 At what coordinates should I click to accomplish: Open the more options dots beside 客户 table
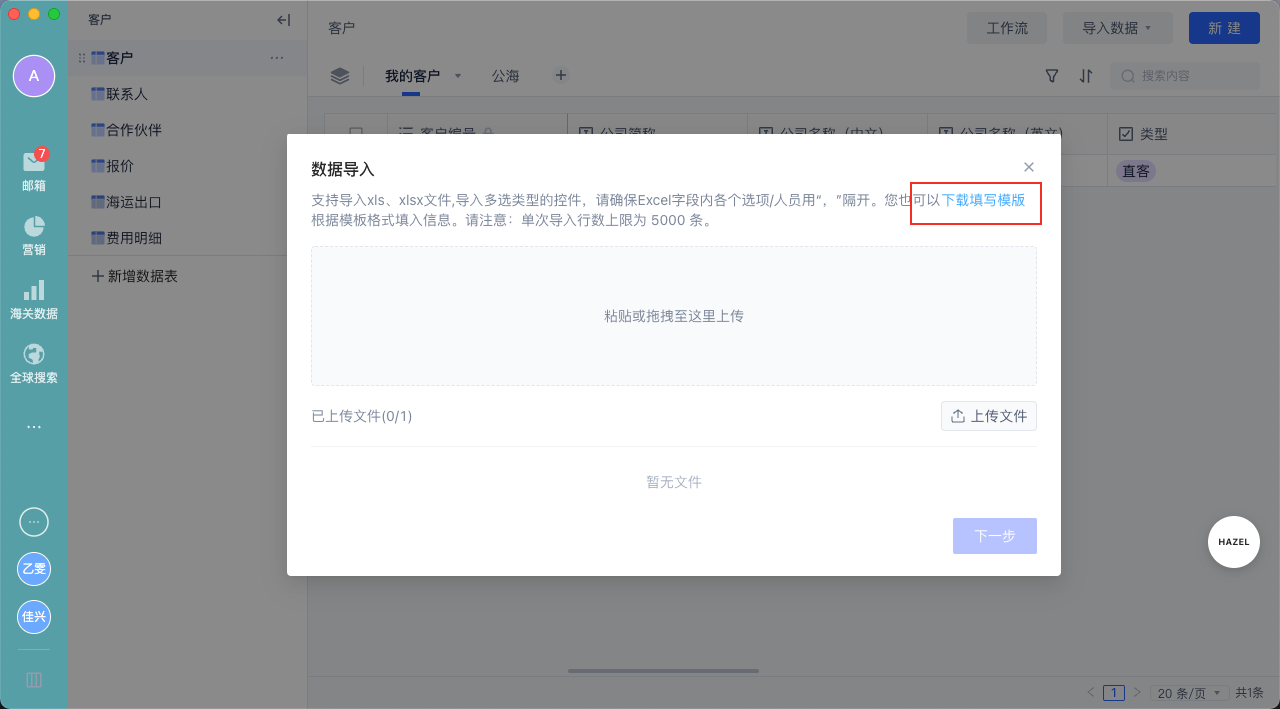tap(277, 58)
